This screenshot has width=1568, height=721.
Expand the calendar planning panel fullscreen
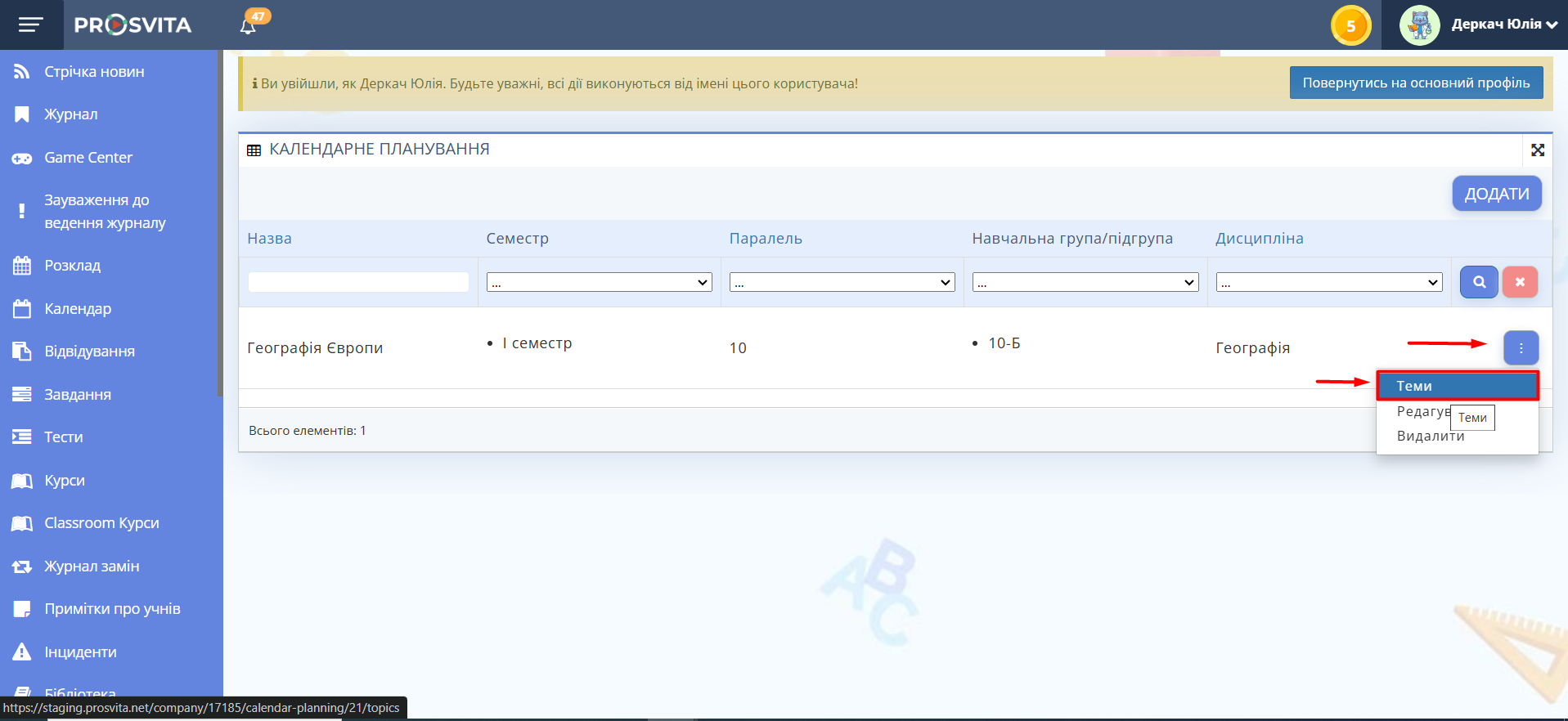[x=1538, y=150]
